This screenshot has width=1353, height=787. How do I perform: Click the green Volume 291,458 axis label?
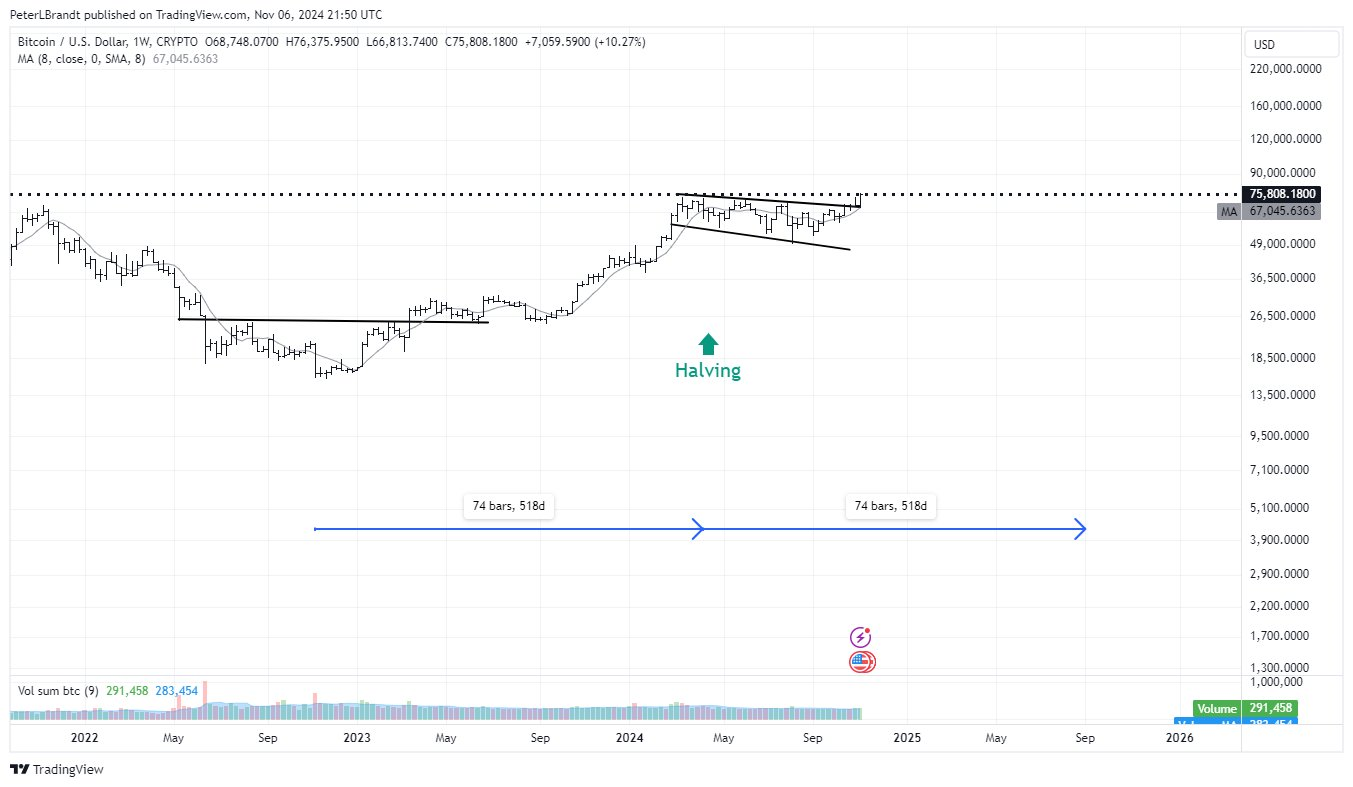(x=1216, y=708)
